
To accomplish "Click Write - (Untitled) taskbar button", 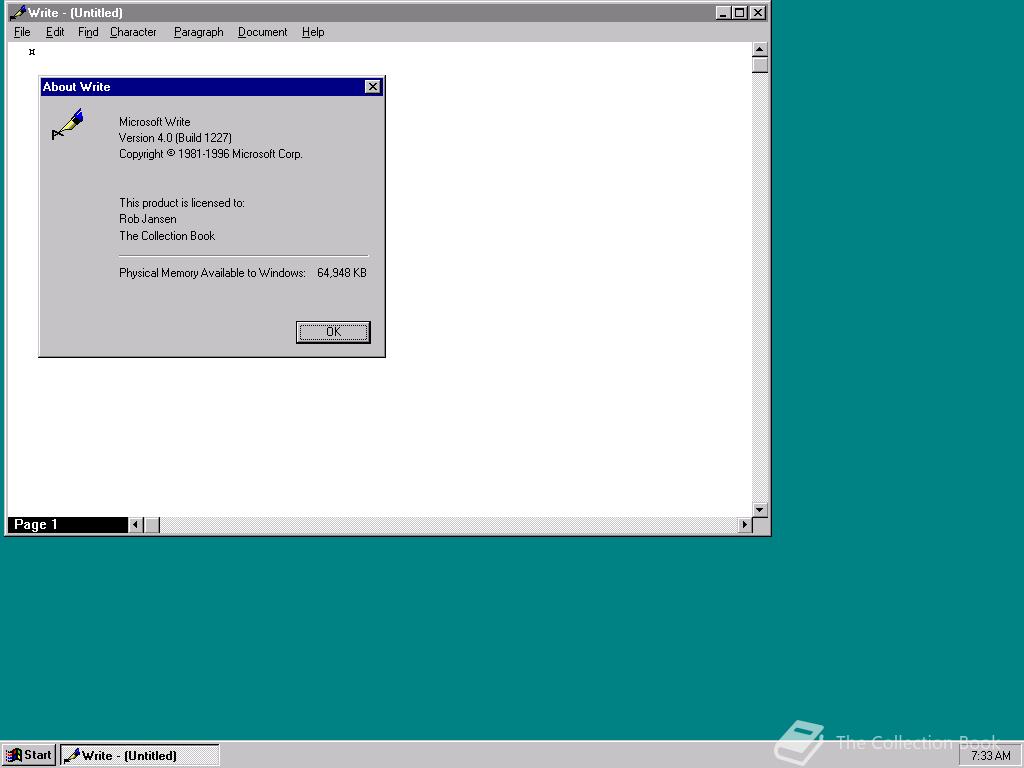I will (x=140, y=756).
